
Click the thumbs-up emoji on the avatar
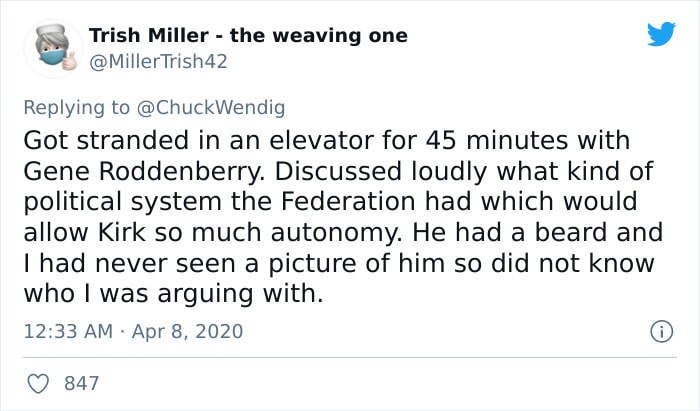[70, 61]
